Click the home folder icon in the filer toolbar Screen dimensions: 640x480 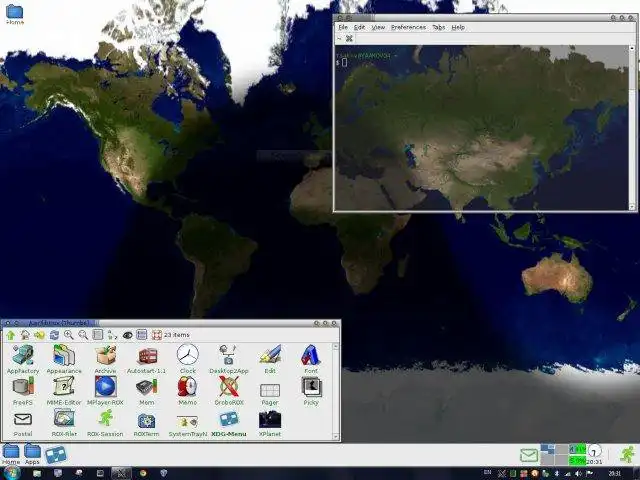(x=25, y=335)
